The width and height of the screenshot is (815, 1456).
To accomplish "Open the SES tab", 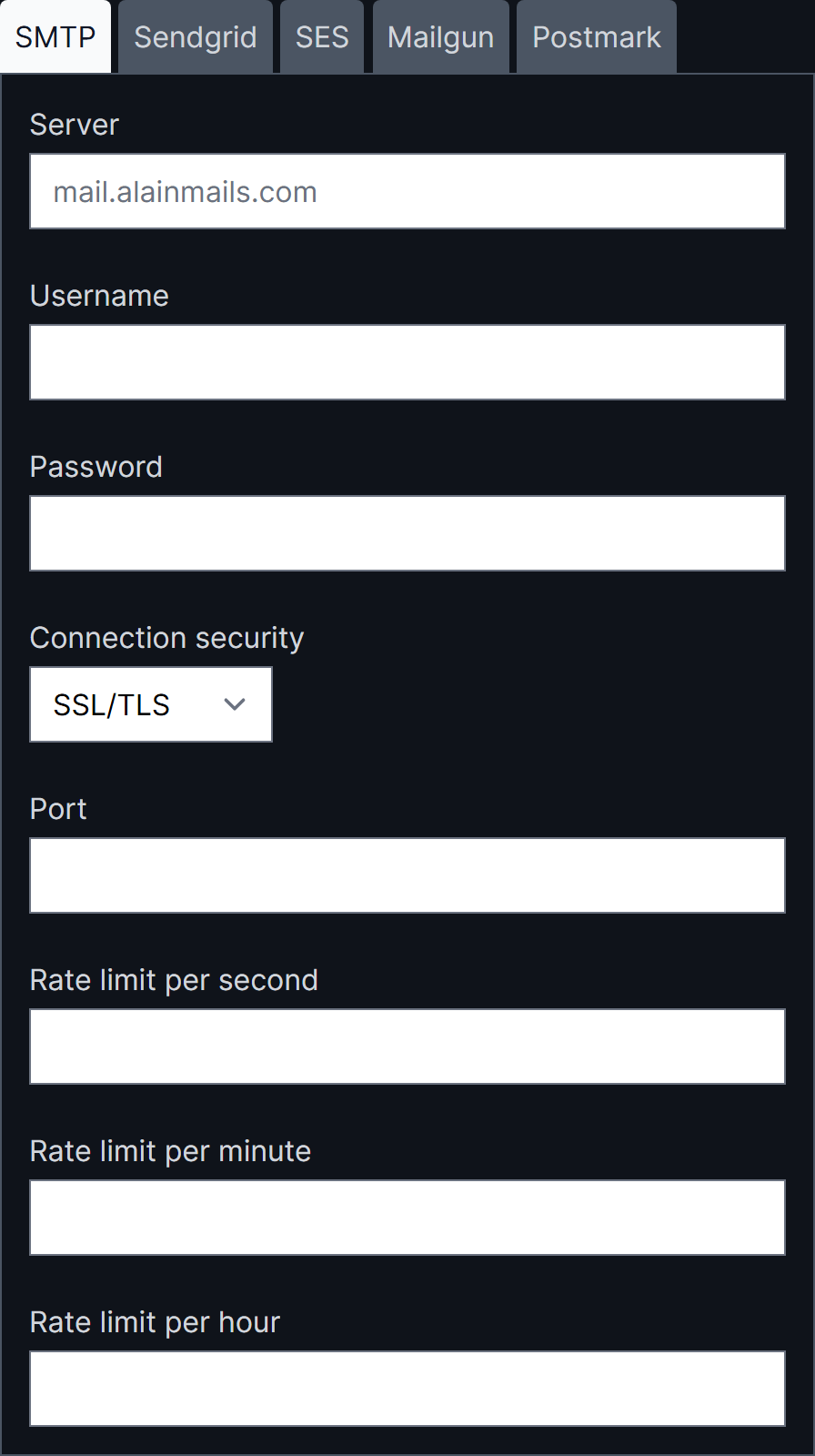I will click(x=322, y=37).
